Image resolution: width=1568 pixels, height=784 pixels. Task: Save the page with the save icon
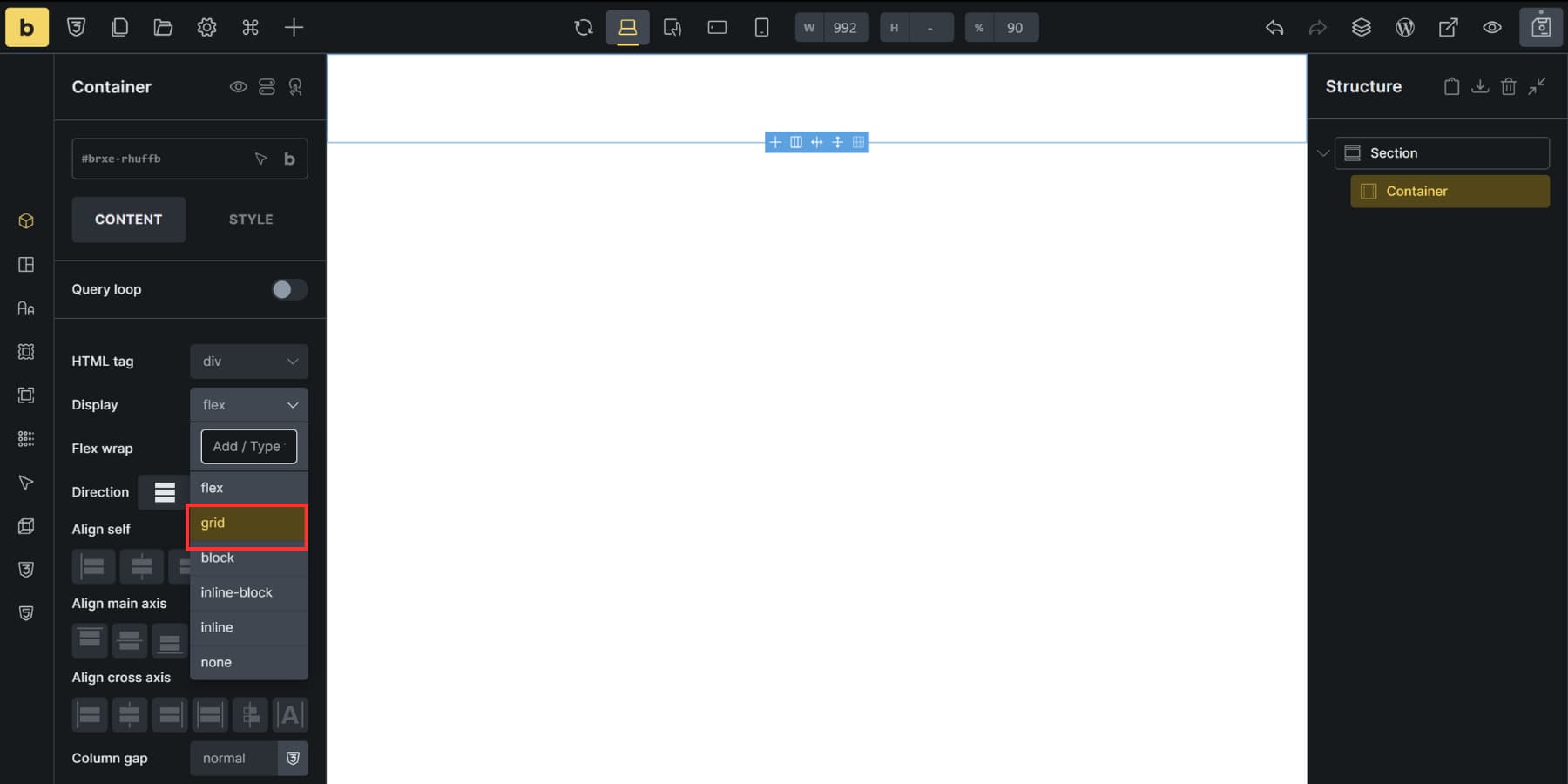click(x=1540, y=27)
